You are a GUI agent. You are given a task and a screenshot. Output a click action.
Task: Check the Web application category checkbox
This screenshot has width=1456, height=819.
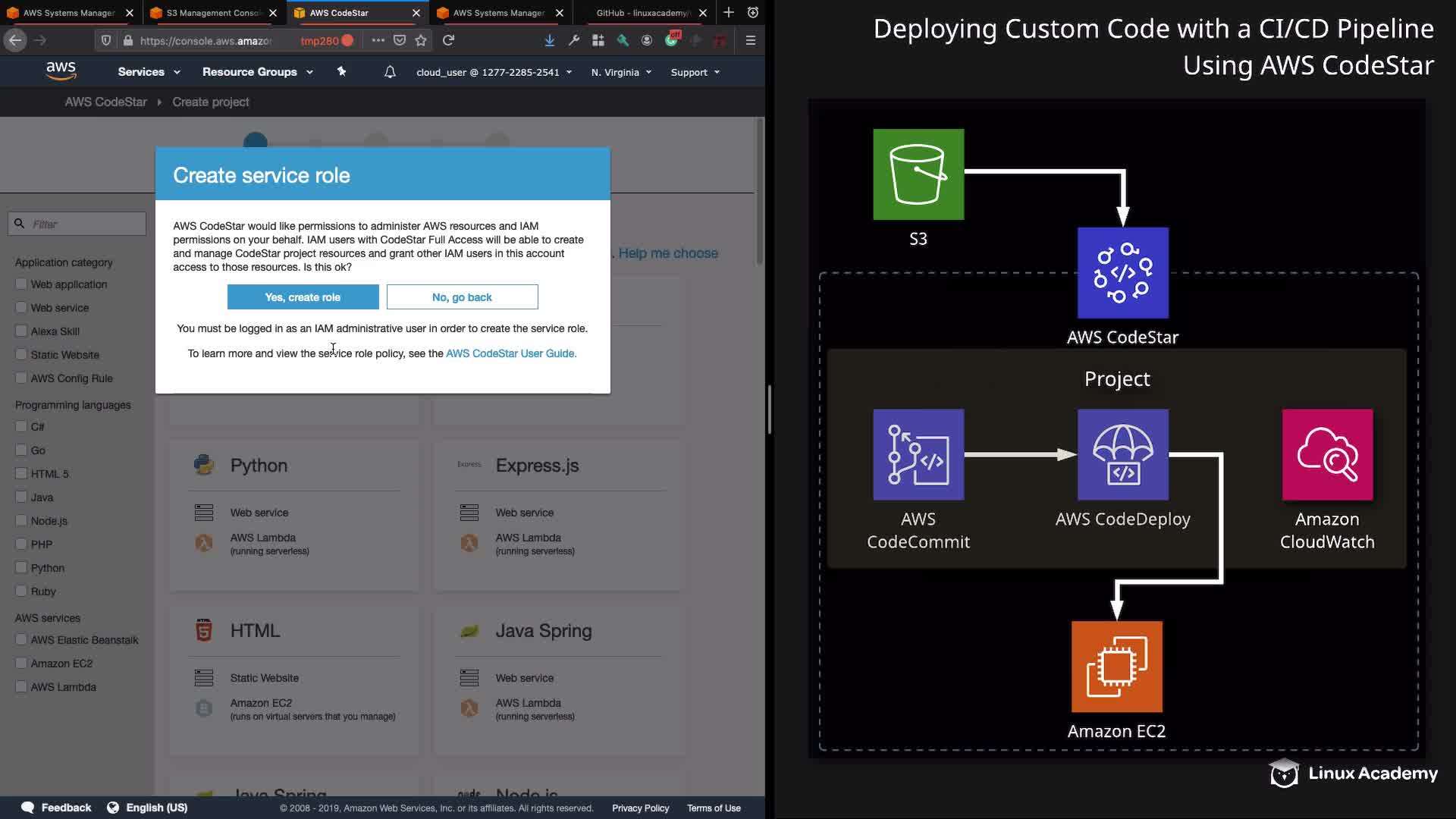tap(21, 284)
